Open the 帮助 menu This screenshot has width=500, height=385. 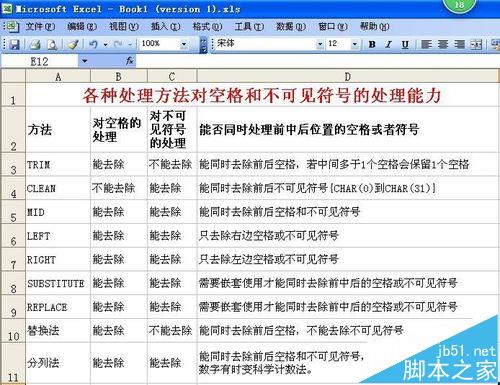374,26
